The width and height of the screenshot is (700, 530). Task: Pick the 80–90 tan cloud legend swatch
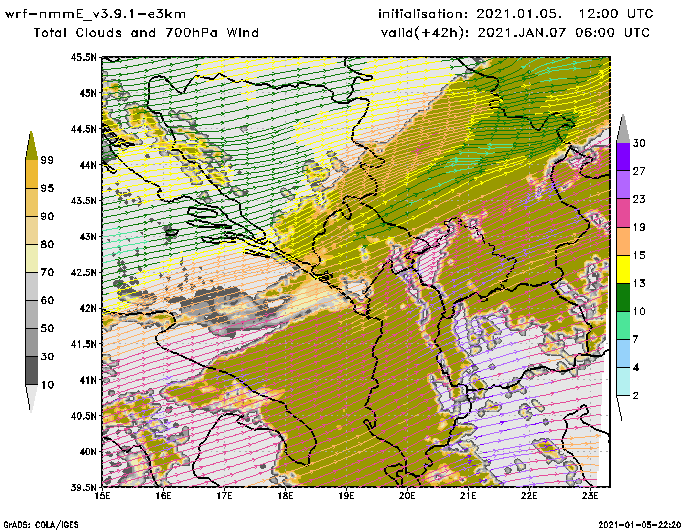[x=31, y=230]
